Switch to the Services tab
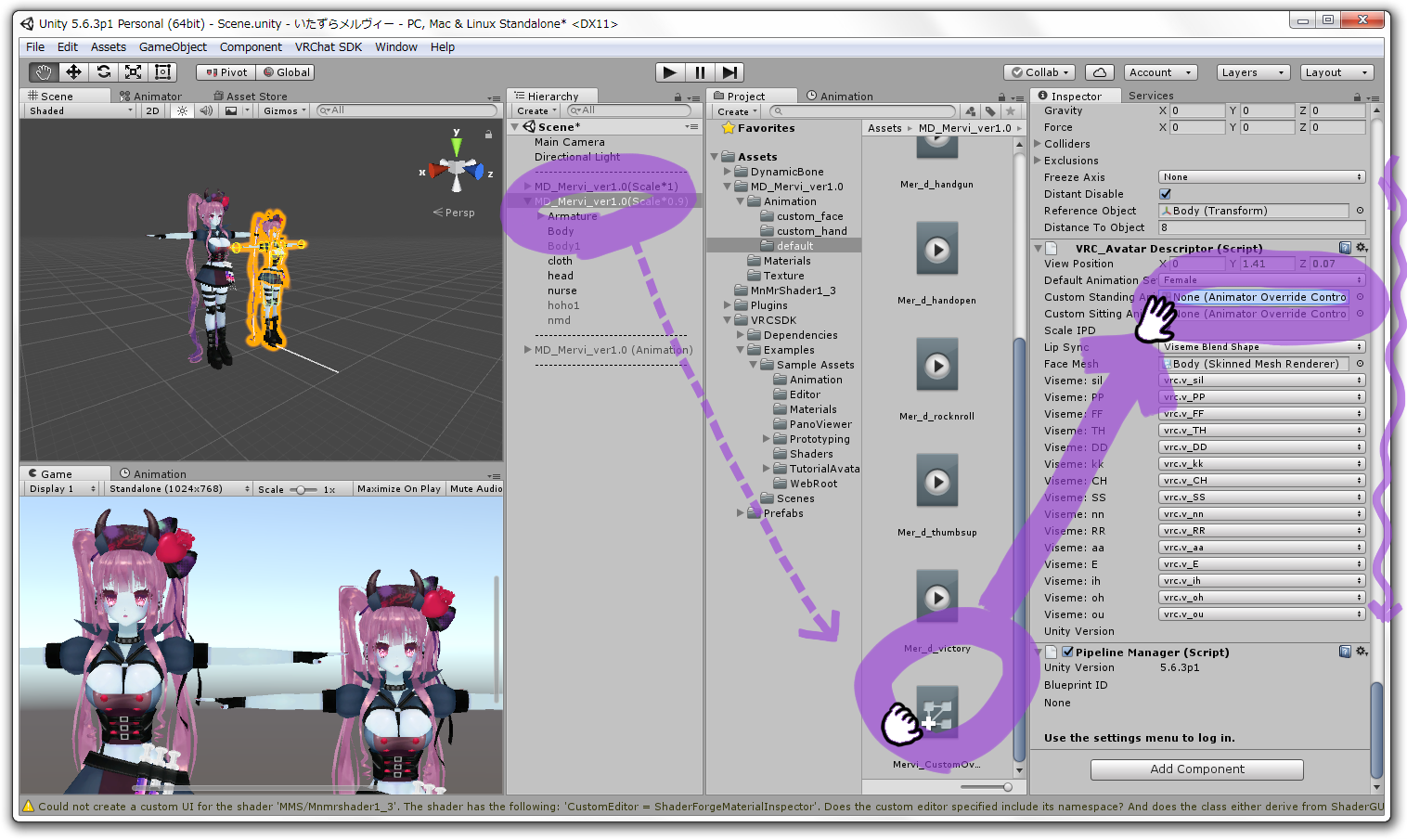1407x840 pixels. pos(1151,96)
